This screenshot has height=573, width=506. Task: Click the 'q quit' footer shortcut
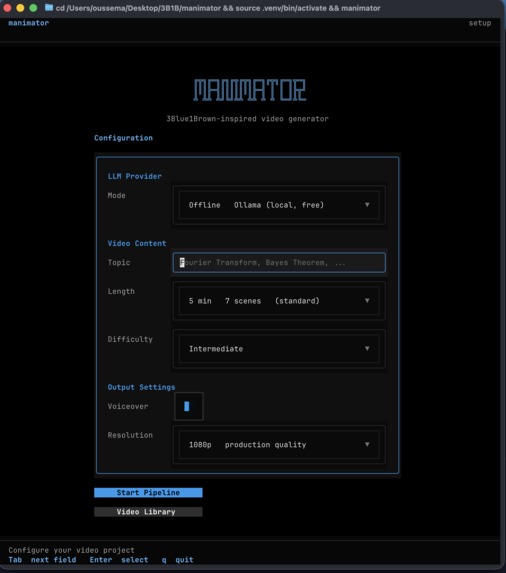coord(178,560)
